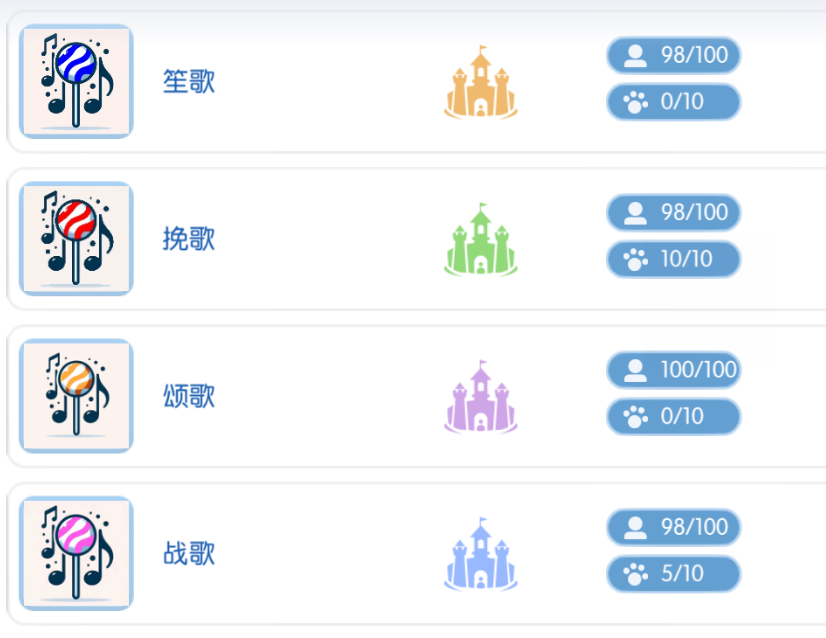Click 挽歌's 98/100 member count badge
This screenshot has height=638, width=826.
(x=673, y=212)
